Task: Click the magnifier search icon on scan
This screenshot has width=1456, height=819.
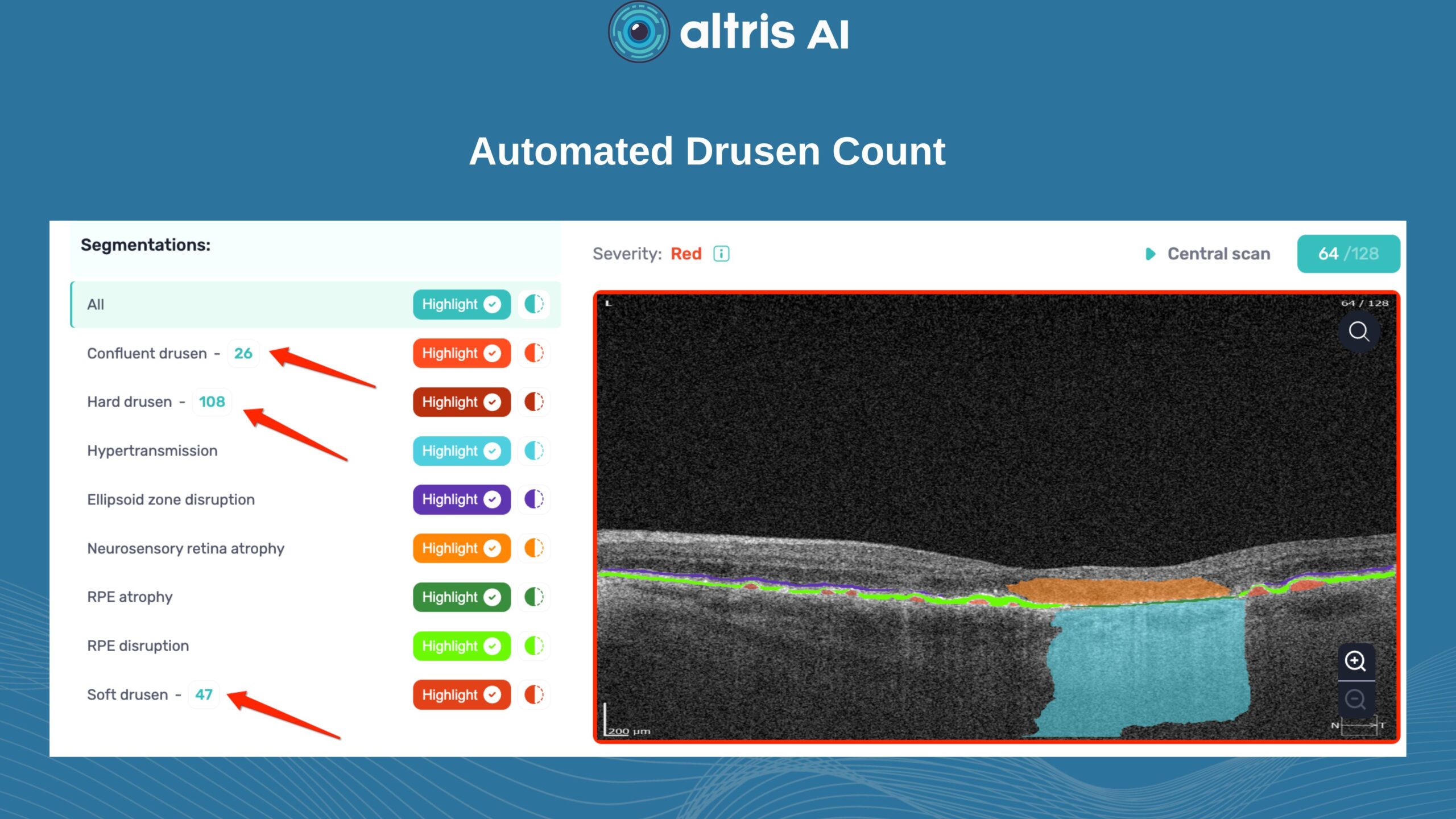Action: click(1359, 332)
